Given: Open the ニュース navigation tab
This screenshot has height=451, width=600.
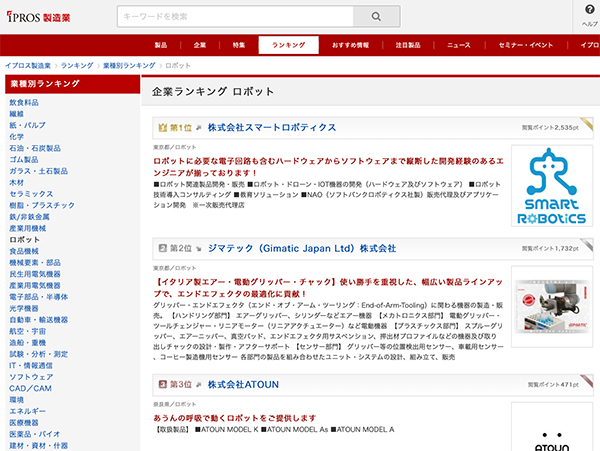Looking at the screenshot, I should [x=459, y=45].
